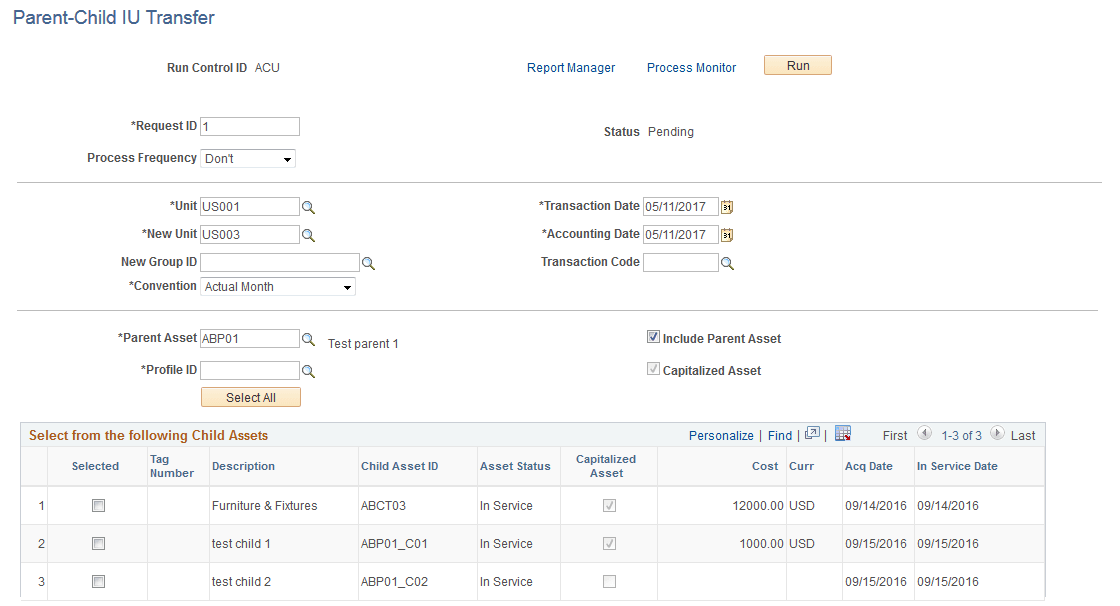Select the Furniture & Fixtures child asset row
This screenshot has height=606, width=1120.
[97, 505]
